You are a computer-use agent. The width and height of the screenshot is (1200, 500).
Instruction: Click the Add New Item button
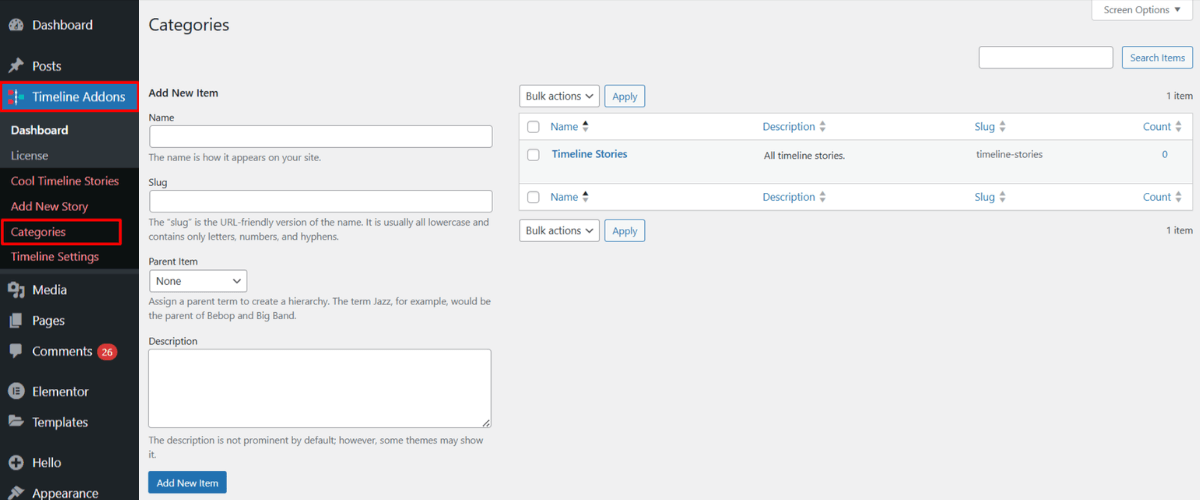pos(187,483)
